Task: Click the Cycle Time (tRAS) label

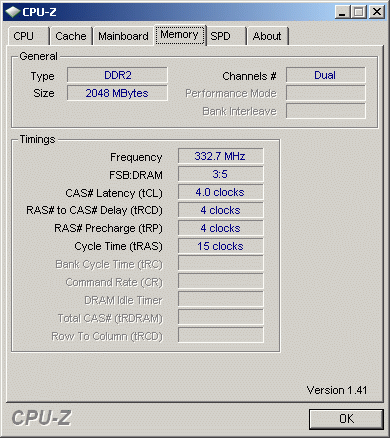Action: tap(118, 246)
